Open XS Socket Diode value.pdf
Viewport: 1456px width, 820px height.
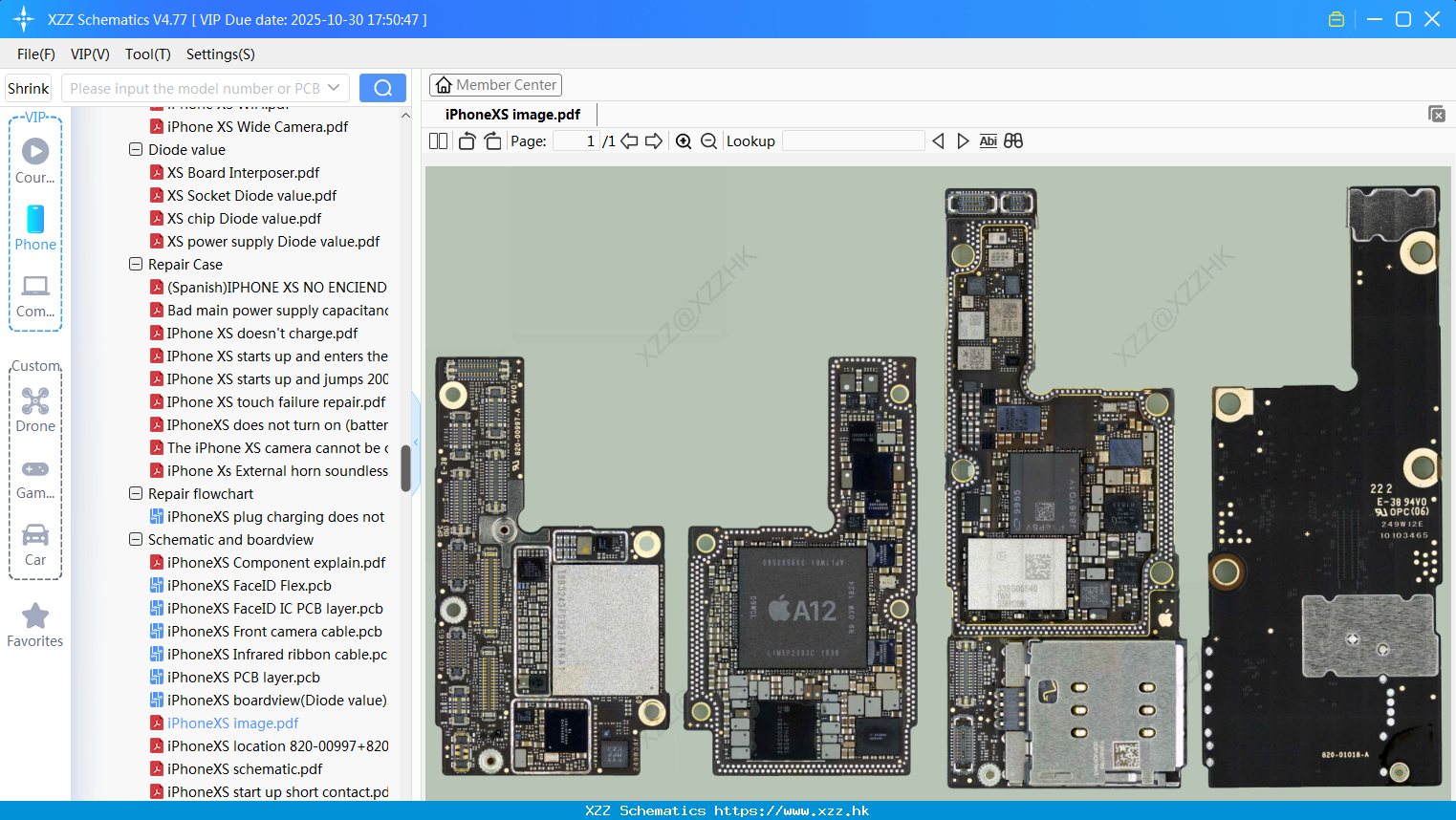(251, 195)
